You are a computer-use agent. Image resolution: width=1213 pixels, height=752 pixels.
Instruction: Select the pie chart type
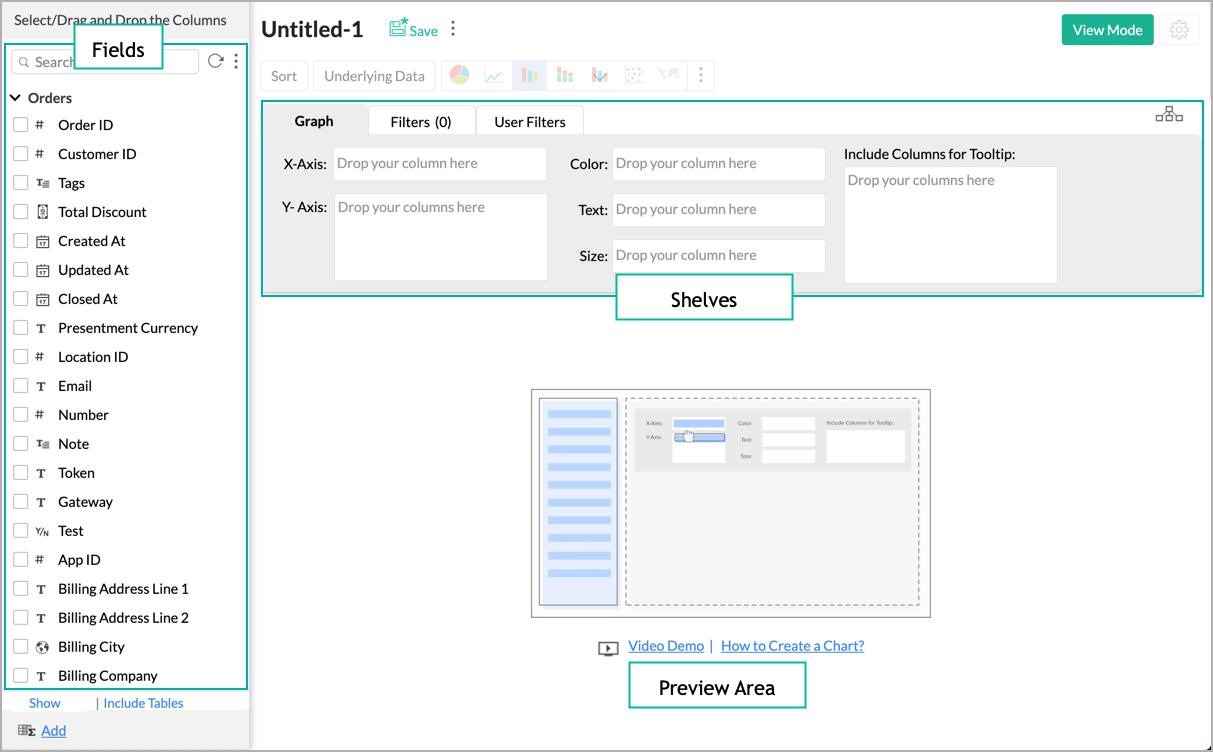click(x=459, y=75)
